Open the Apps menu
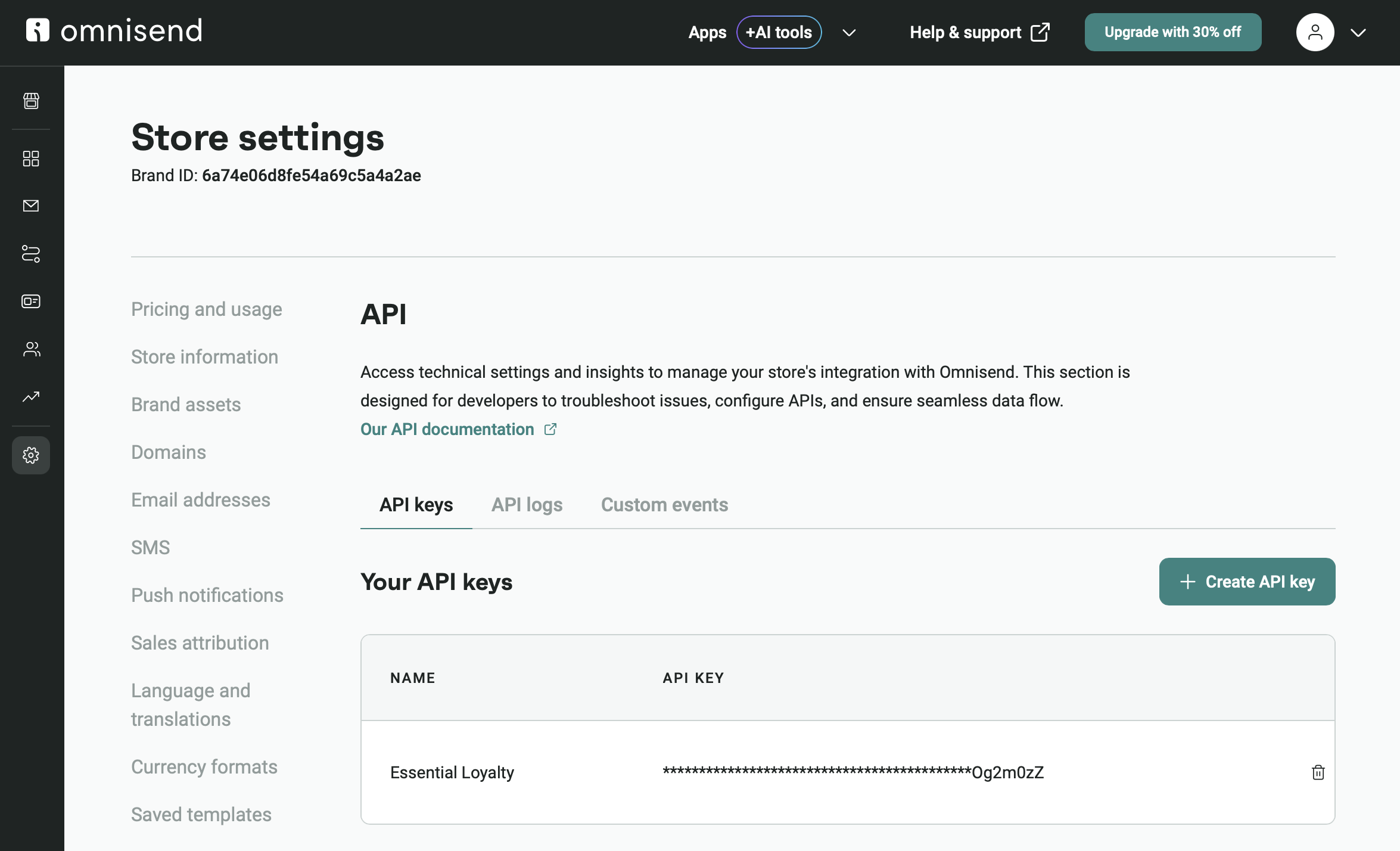This screenshot has width=1400, height=851. point(708,32)
